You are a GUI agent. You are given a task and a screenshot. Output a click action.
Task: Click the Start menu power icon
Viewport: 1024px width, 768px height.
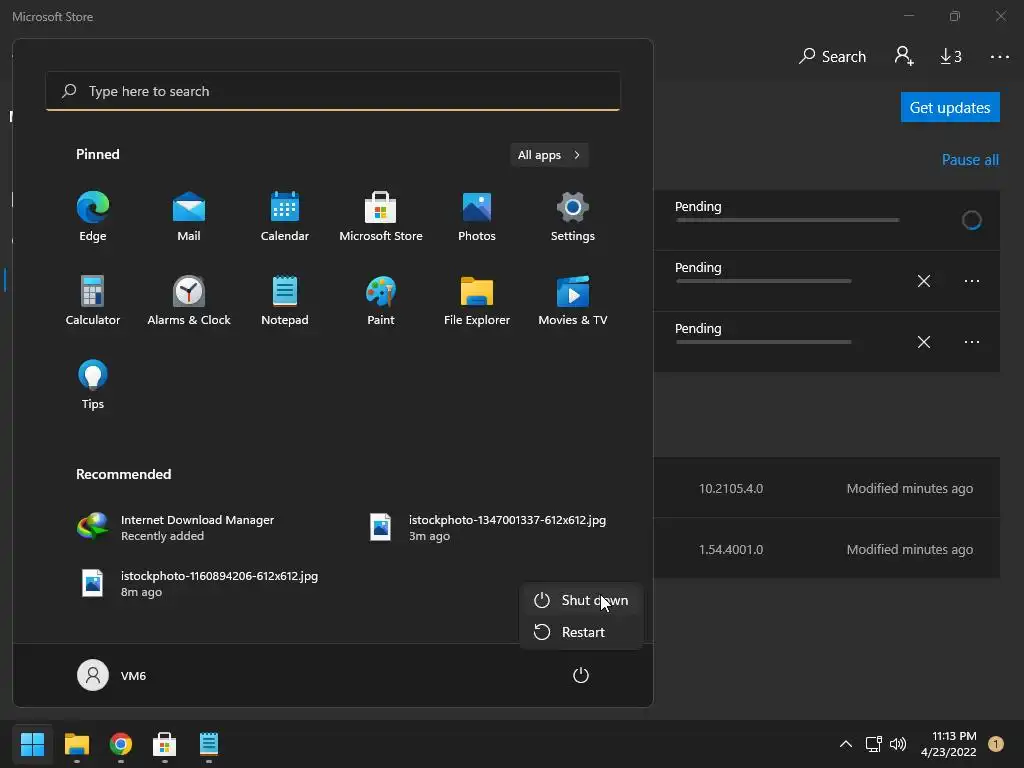coord(581,675)
